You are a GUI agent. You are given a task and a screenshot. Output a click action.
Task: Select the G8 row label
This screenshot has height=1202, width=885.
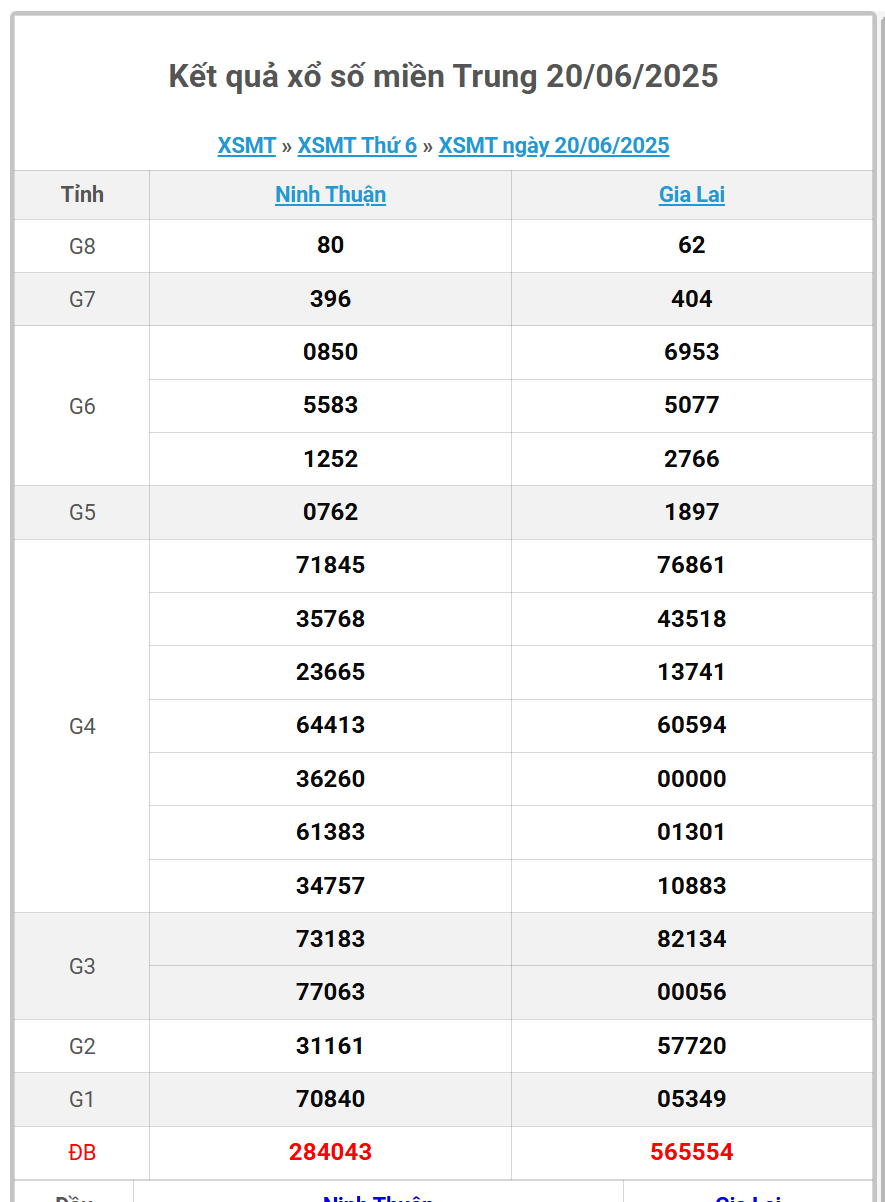coord(82,246)
